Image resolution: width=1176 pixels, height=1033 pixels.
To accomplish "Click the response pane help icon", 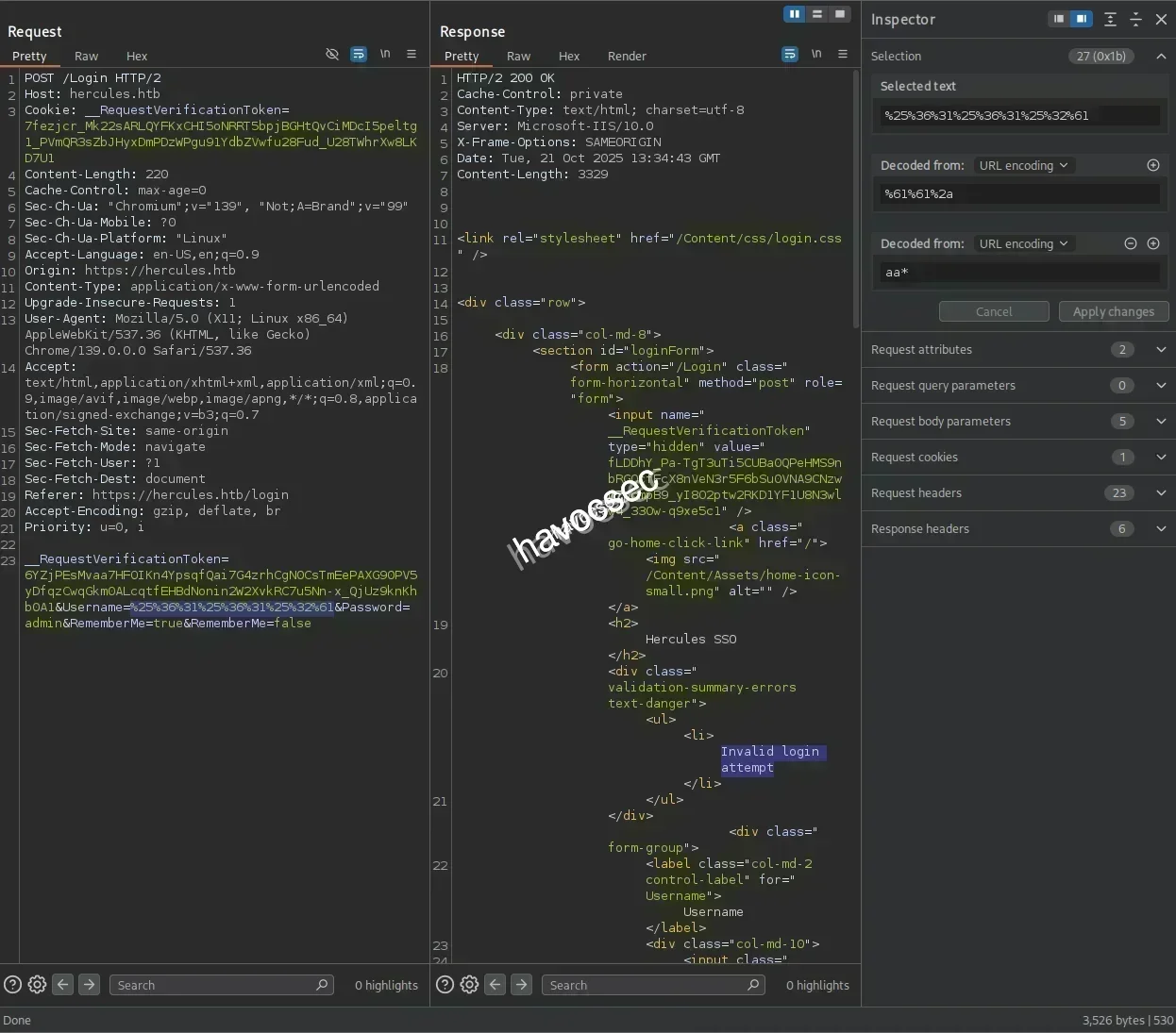I will (x=445, y=985).
